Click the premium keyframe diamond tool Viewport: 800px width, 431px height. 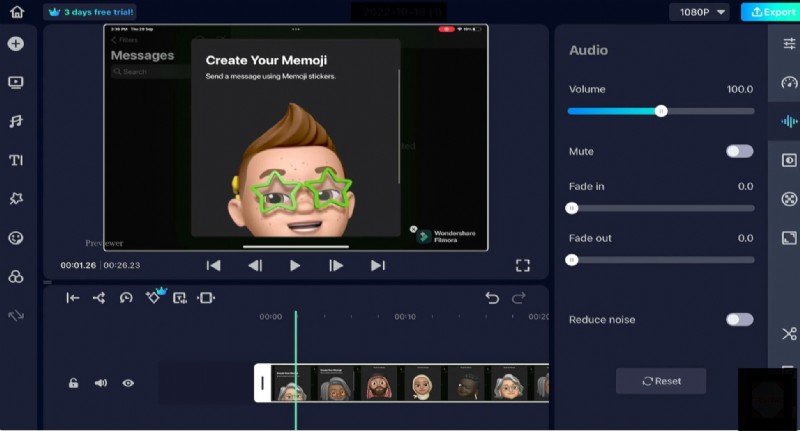[153, 297]
